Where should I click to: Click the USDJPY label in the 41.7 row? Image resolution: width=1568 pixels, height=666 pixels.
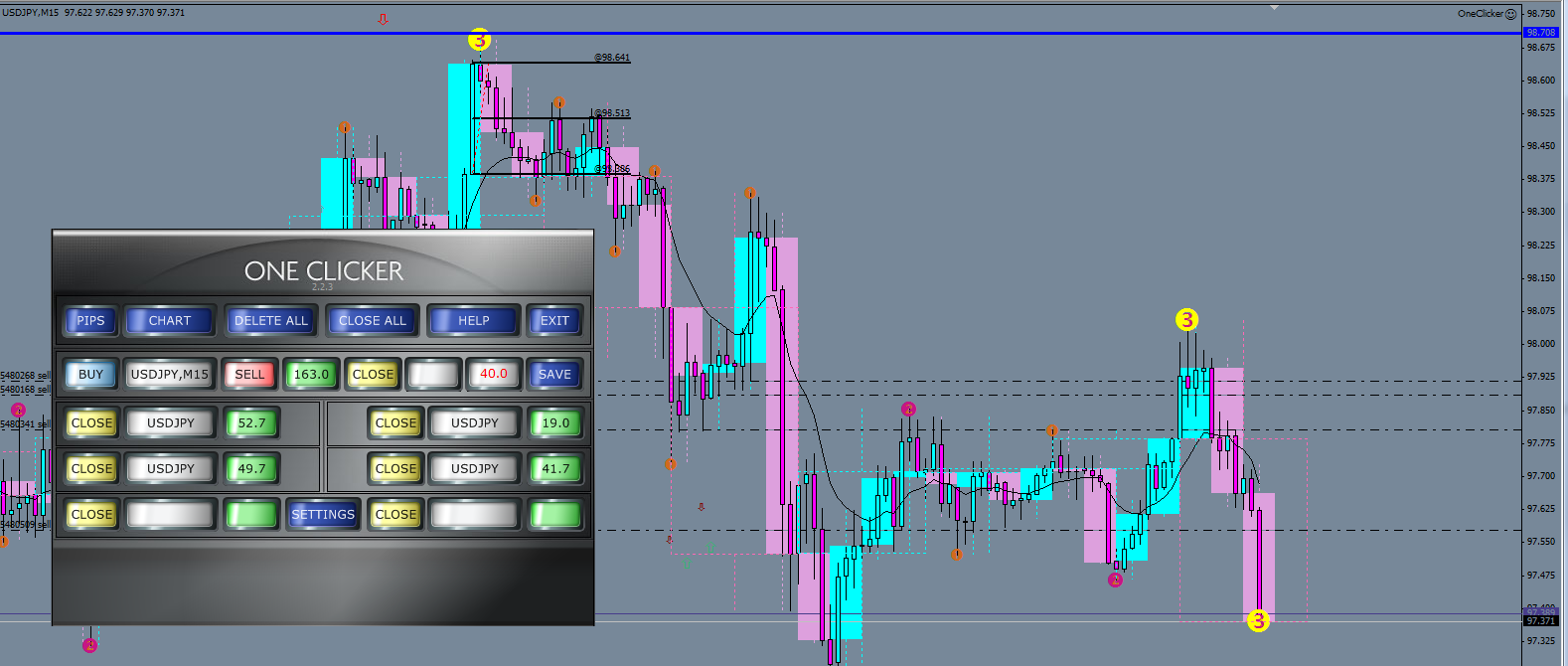coord(475,468)
